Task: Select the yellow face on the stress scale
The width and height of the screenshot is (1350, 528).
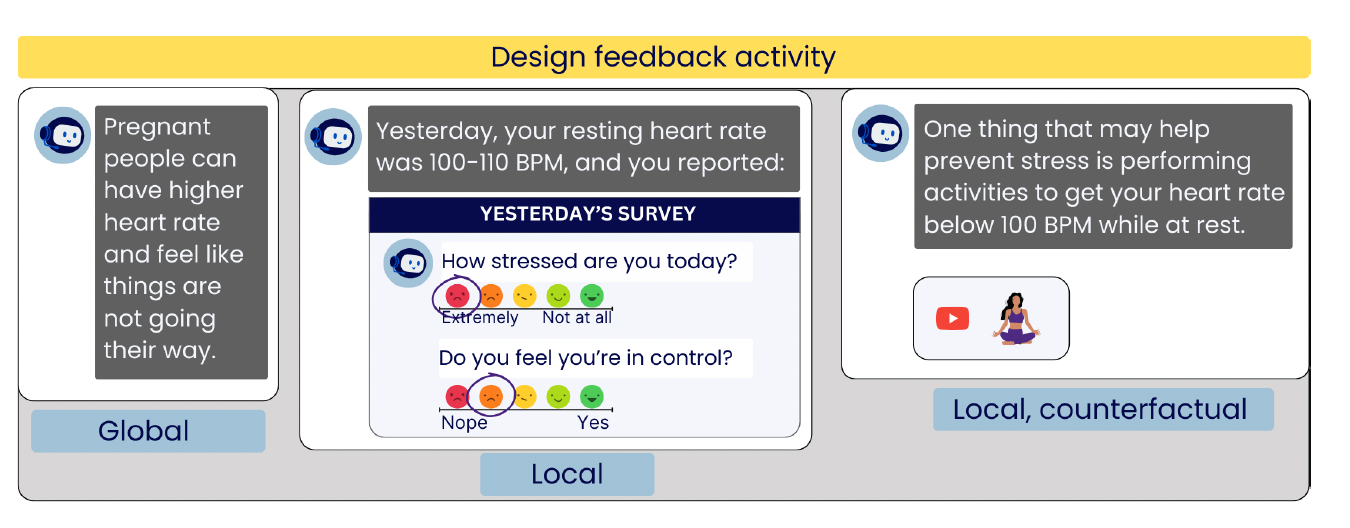Action: click(x=525, y=296)
